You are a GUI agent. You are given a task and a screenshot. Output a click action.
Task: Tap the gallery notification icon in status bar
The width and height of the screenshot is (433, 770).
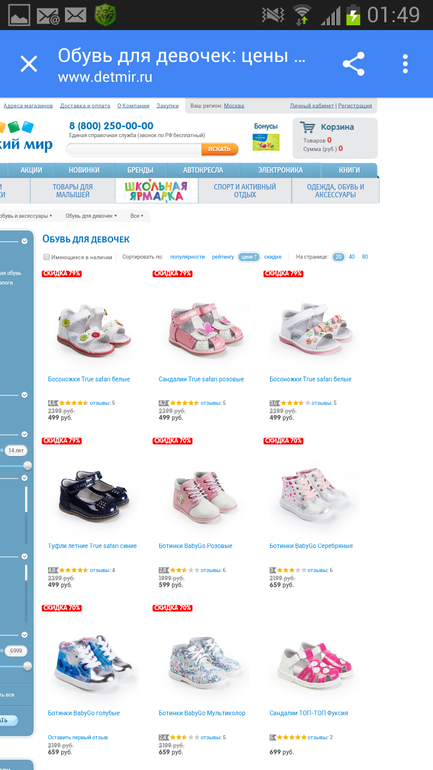pyautogui.click(x=19, y=15)
